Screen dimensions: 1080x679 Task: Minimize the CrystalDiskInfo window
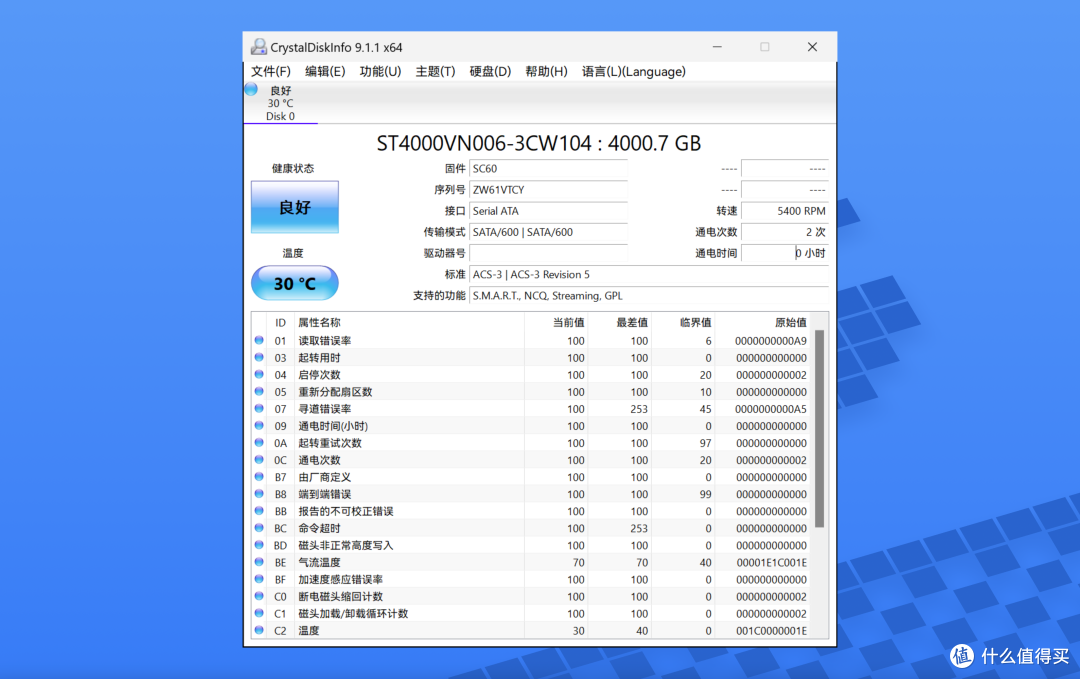[717, 47]
